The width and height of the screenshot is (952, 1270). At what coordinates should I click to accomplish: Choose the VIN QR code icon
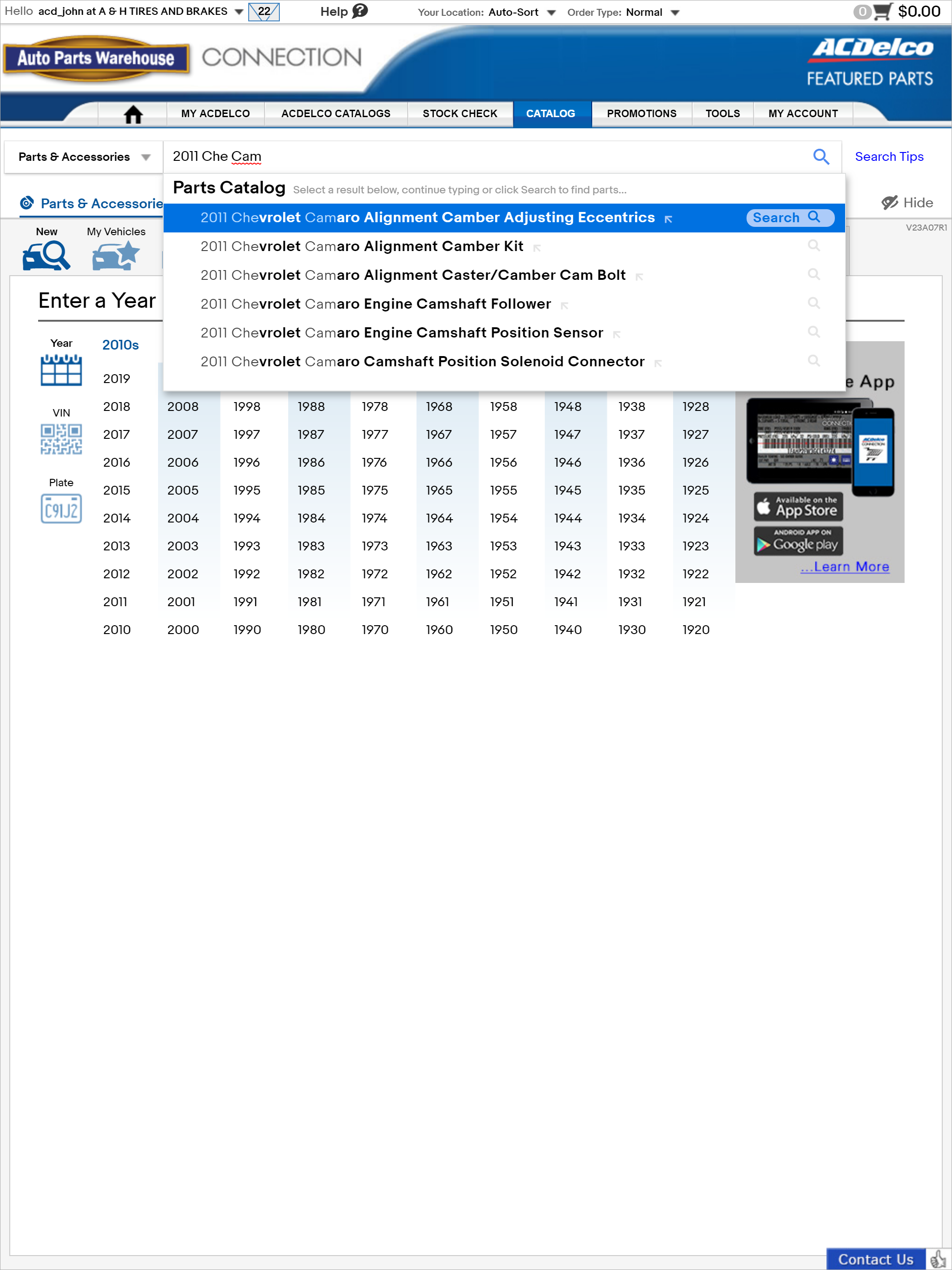point(61,439)
